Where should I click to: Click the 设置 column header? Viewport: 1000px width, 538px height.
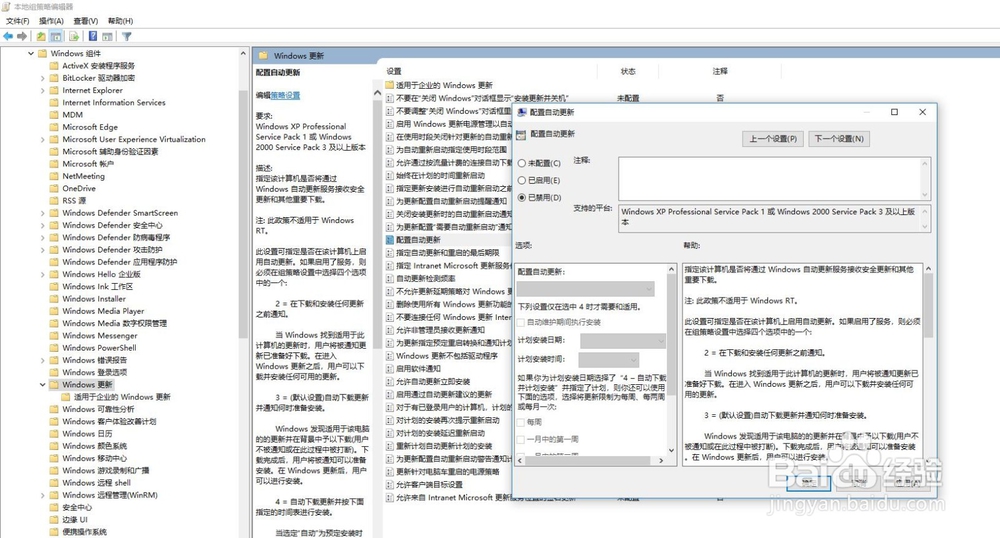393,71
